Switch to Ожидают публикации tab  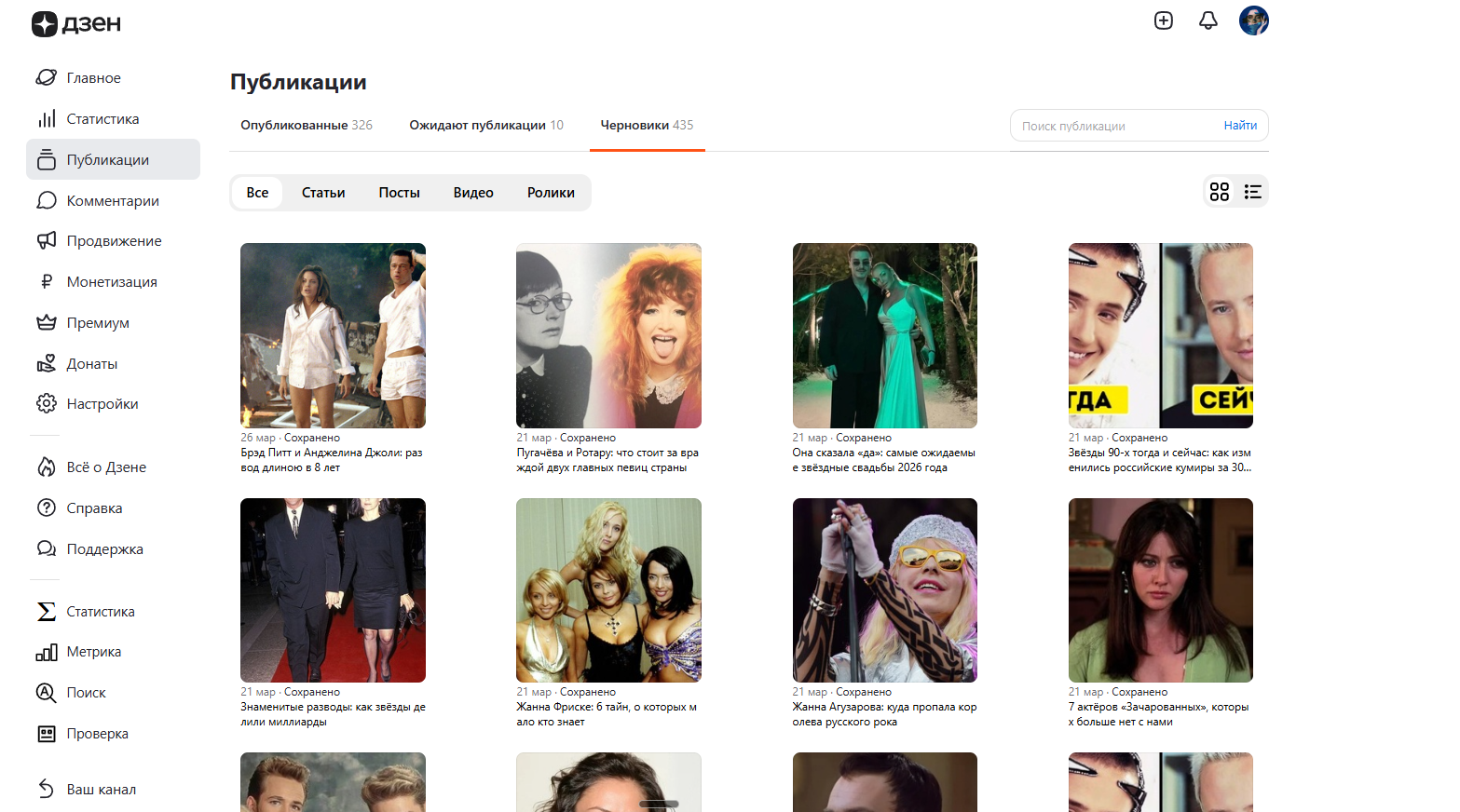[x=485, y=126]
